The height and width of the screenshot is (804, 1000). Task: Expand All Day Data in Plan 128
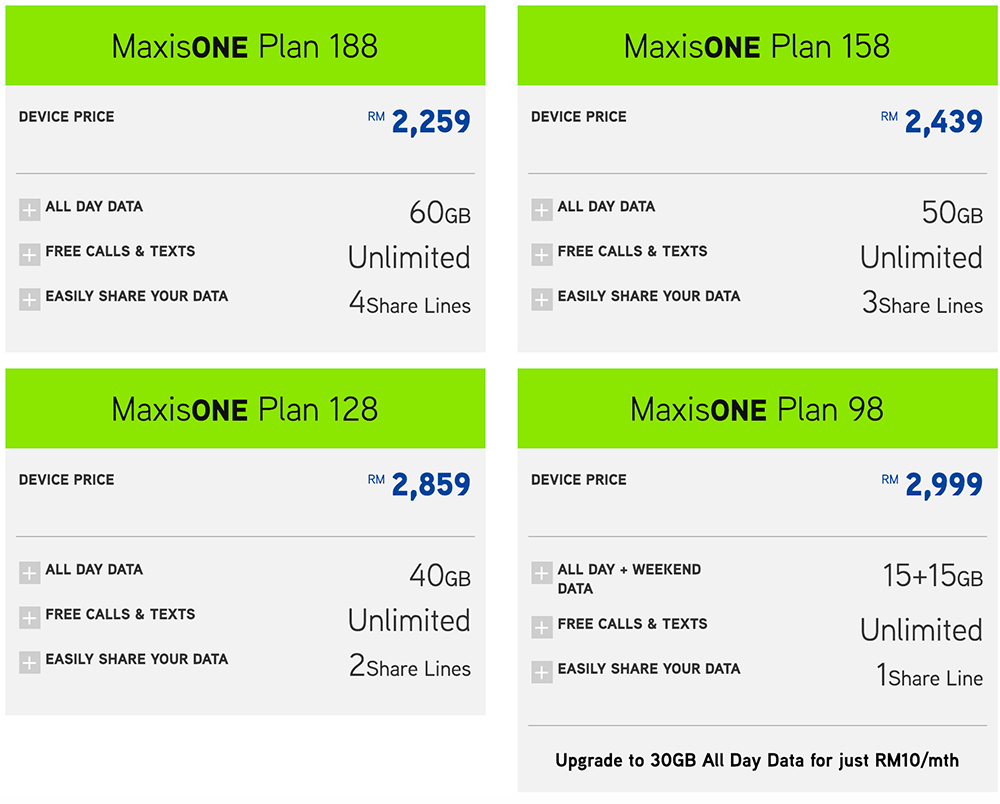pyautogui.click(x=30, y=573)
